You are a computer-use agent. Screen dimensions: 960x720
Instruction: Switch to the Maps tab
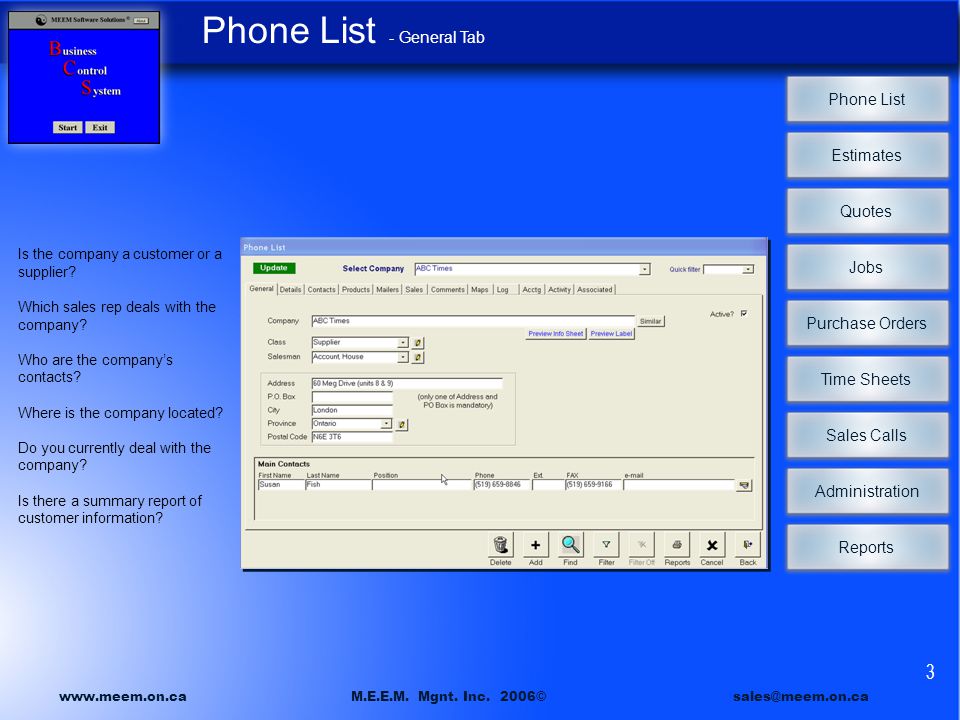(479, 290)
